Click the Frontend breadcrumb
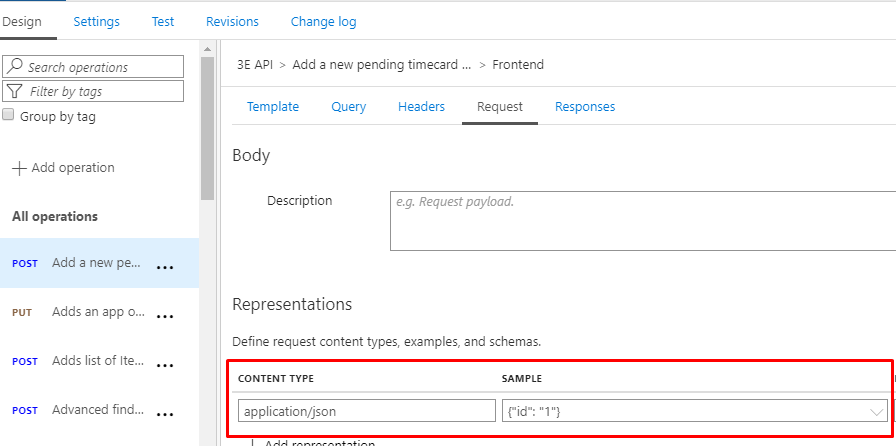 pyautogui.click(x=518, y=65)
